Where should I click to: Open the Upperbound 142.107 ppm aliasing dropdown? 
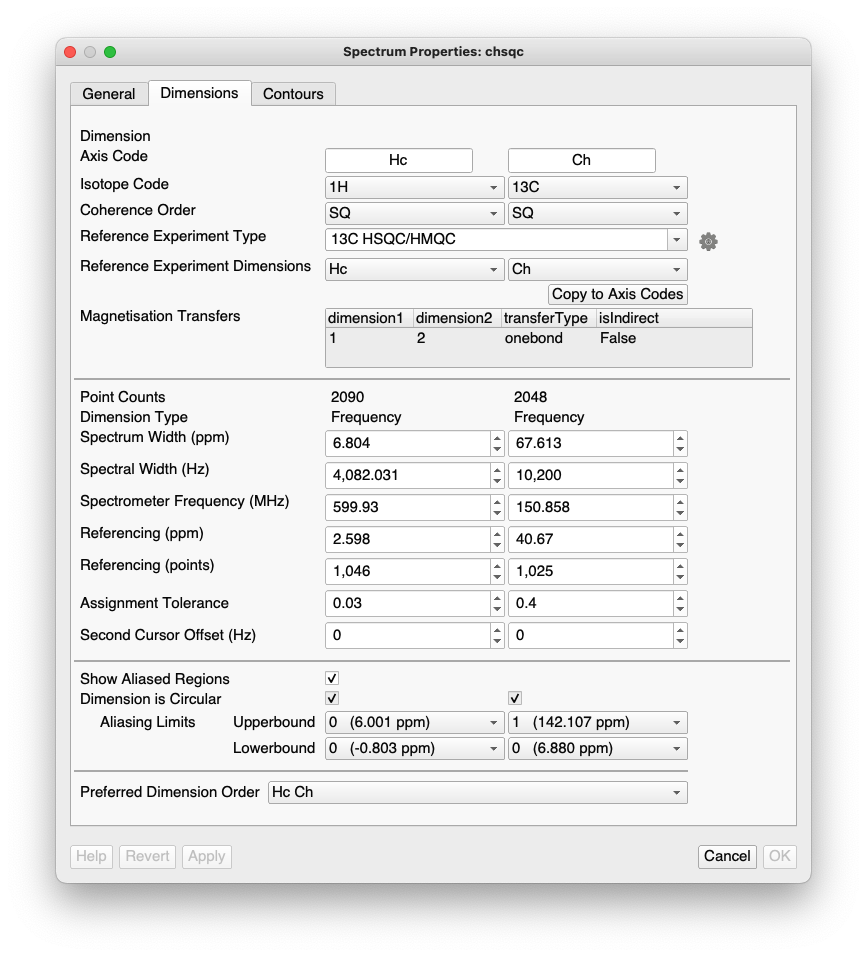(x=597, y=722)
